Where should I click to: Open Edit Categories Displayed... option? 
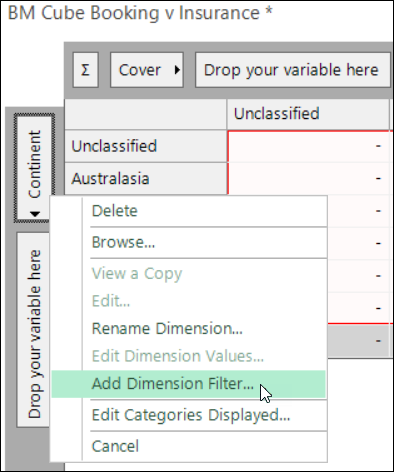pos(189,415)
